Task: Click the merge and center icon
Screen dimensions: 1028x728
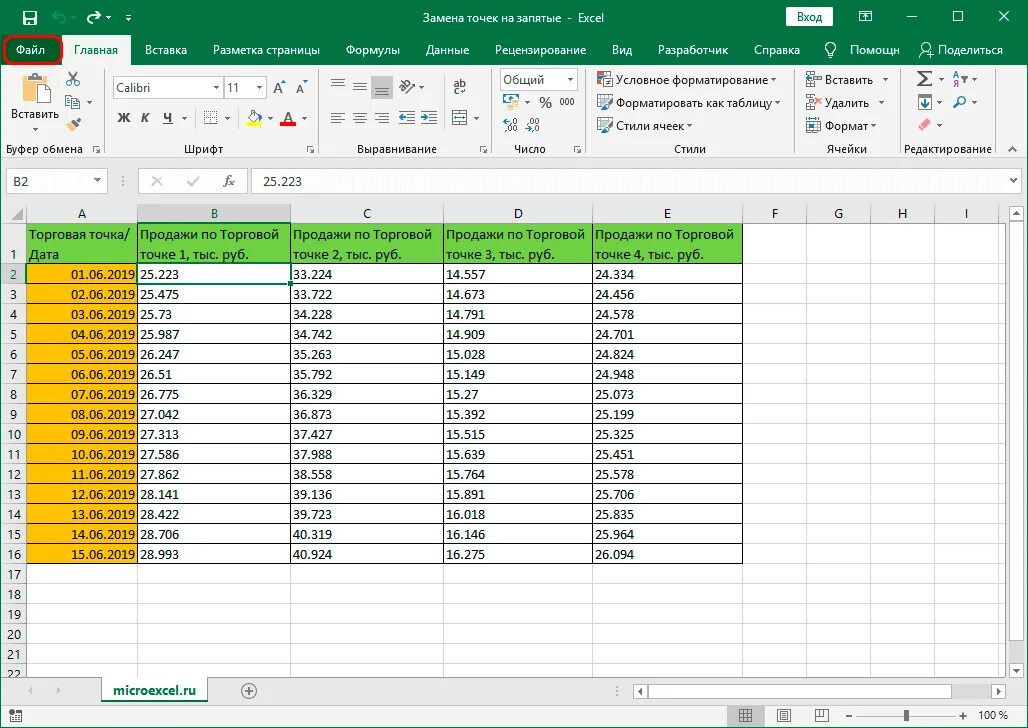Action: click(460, 118)
